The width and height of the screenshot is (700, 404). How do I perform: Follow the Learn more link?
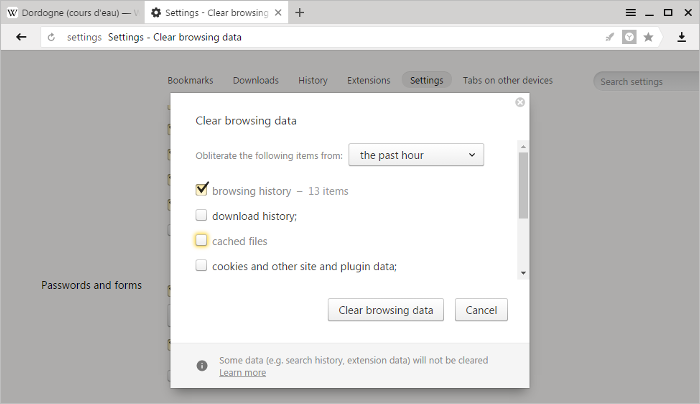point(242,373)
